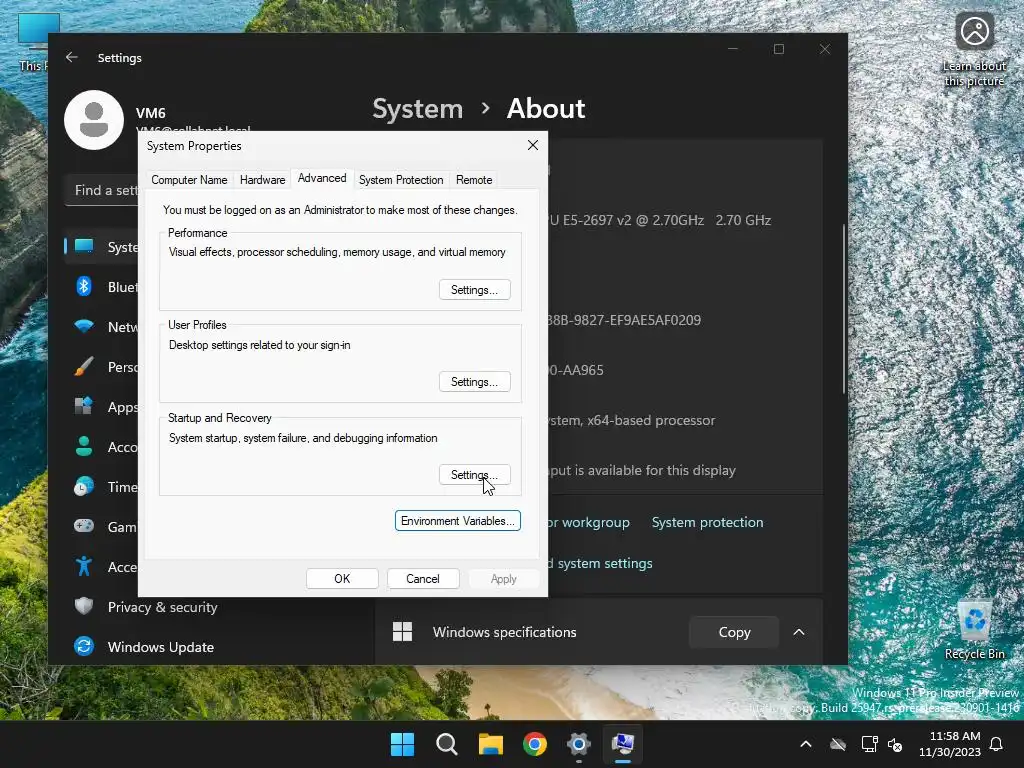Screen dimensions: 1024x768
Task: Switch to Remote tab
Action: 474,180
